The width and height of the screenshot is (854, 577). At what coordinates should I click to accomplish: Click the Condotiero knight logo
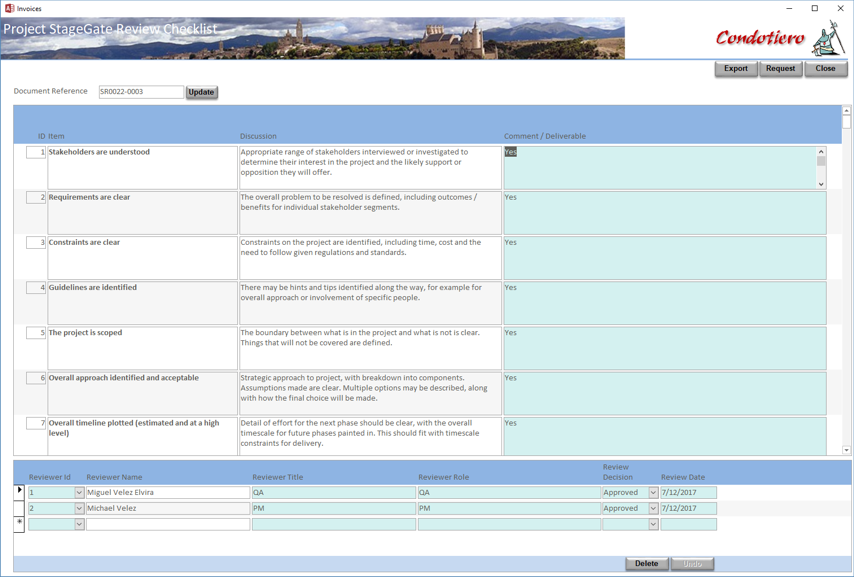829,38
